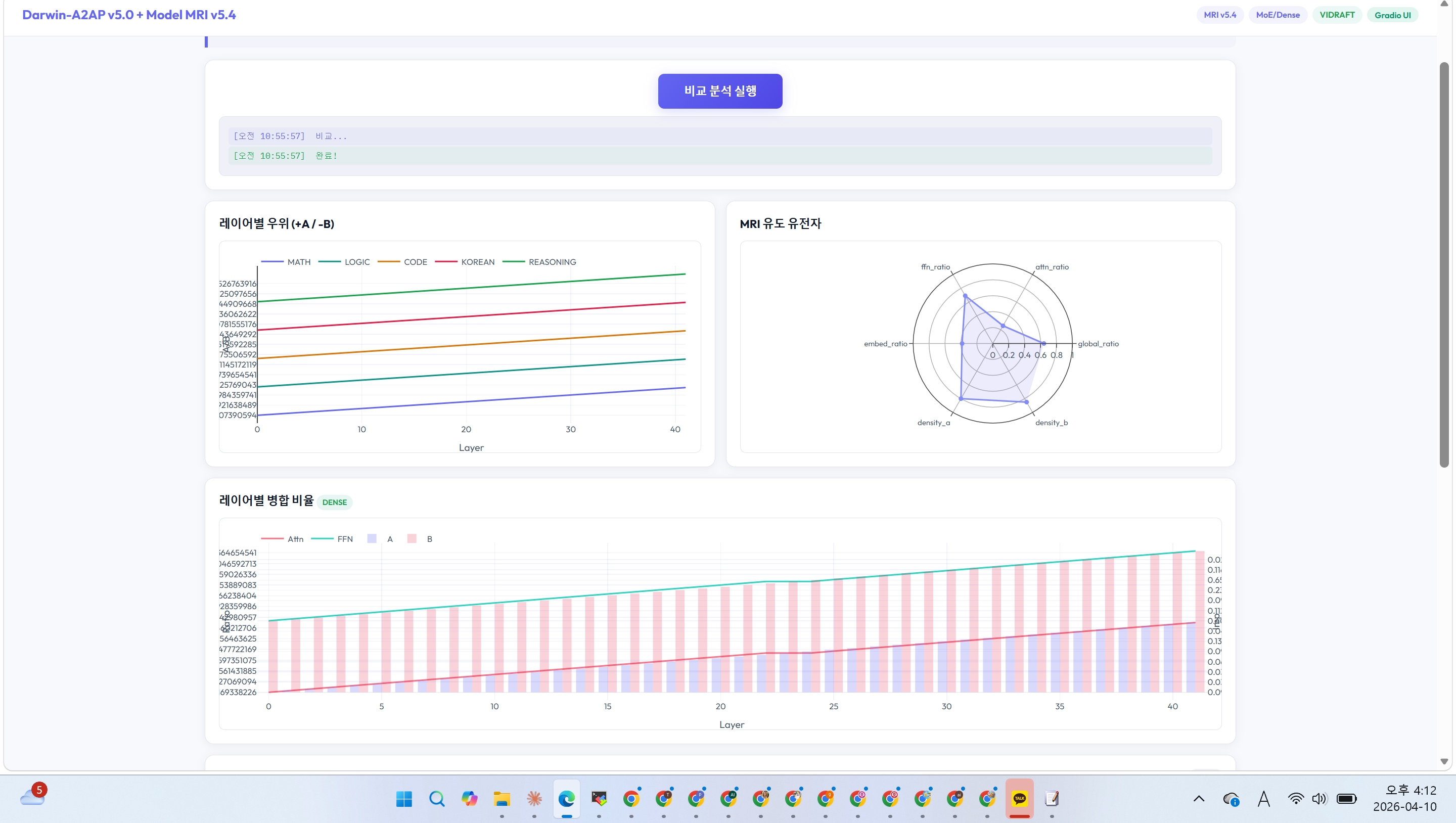Image resolution: width=1456 pixels, height=823 pixels.
Task: Expand system tray hidden icons chevron
Action: click(1198, 799)
